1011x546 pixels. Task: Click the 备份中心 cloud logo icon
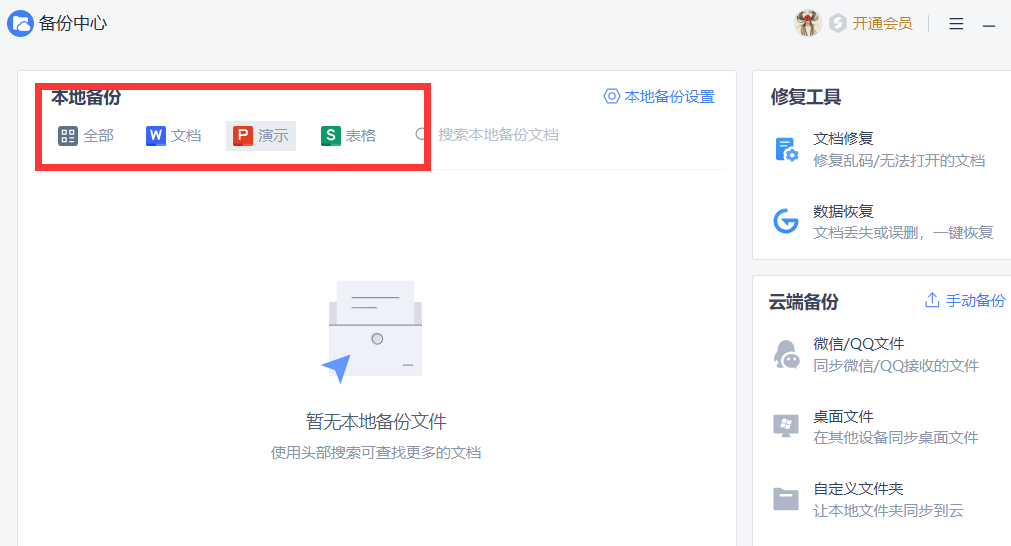20,24
